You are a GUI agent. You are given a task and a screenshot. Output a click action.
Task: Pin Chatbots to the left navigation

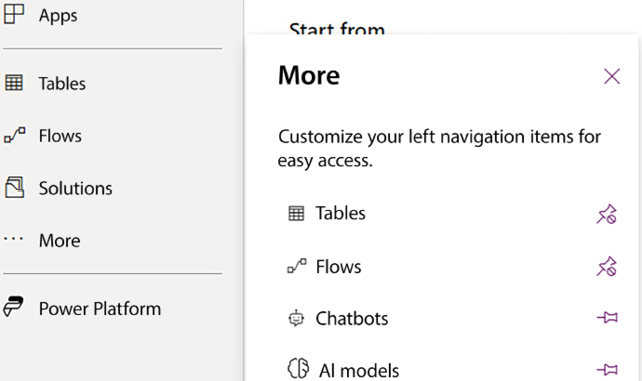coord(607,317)
